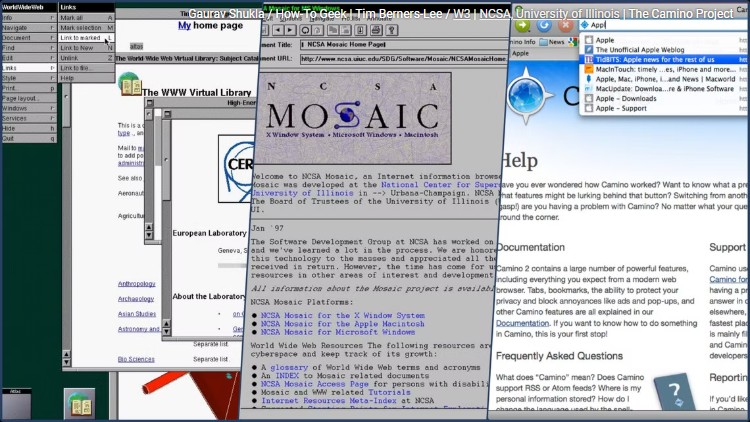Image resolution: width=750 pixels, height=422 pixels.
Task: Open the Find submenu
Action: pos(29,48)
